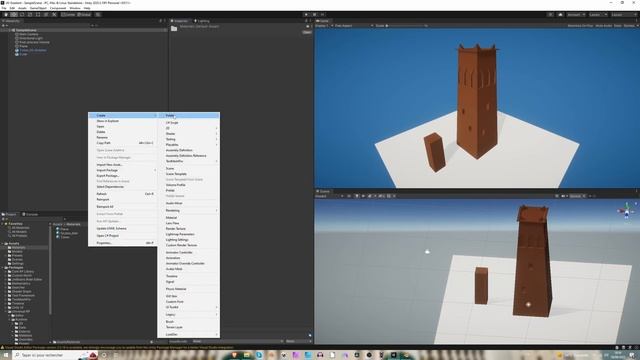Click Reimport All in context menu
This screenshot has height=360, width=640.
coord(123,207)
